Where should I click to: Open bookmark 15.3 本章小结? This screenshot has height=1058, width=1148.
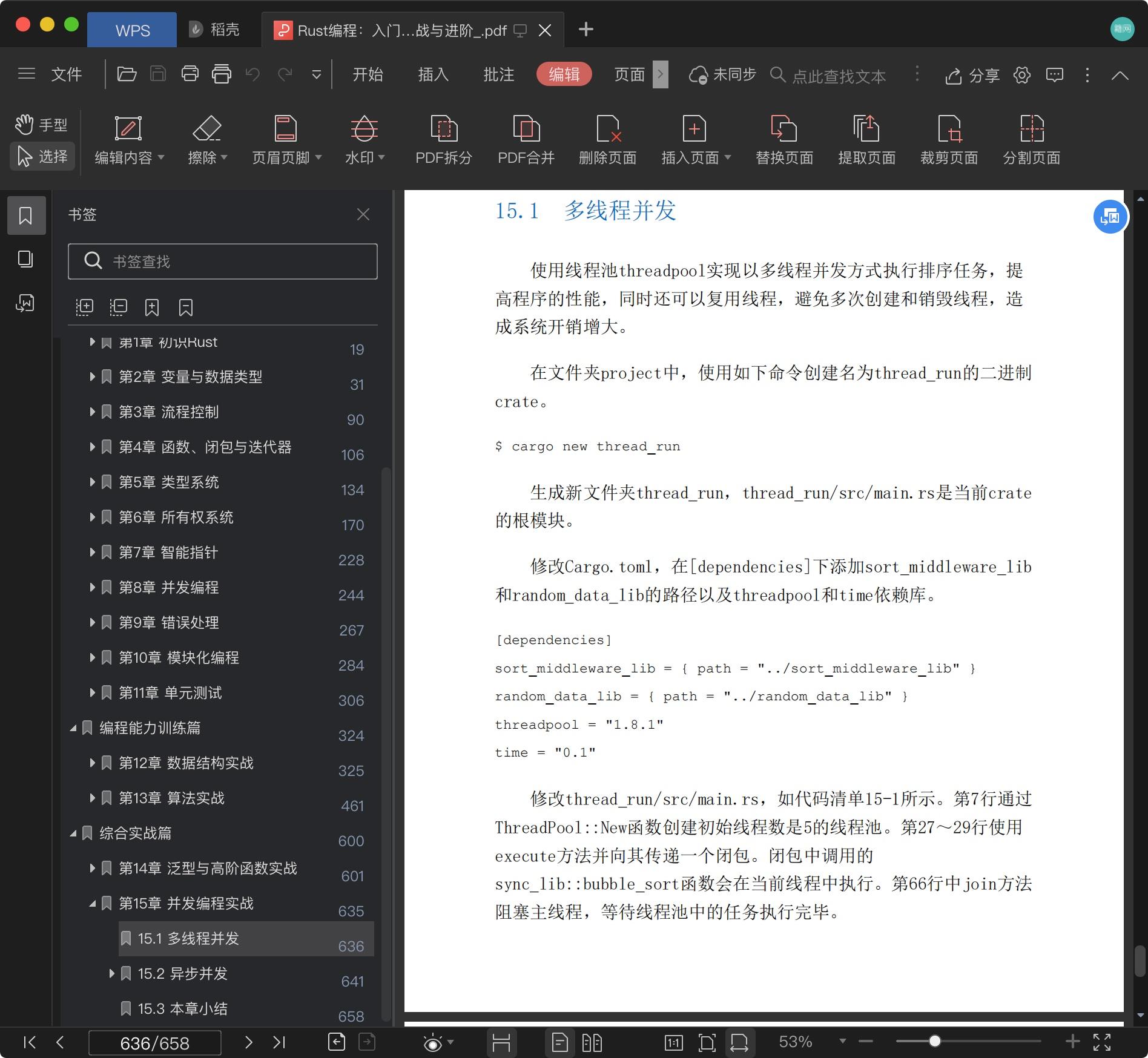(183, 1008)
